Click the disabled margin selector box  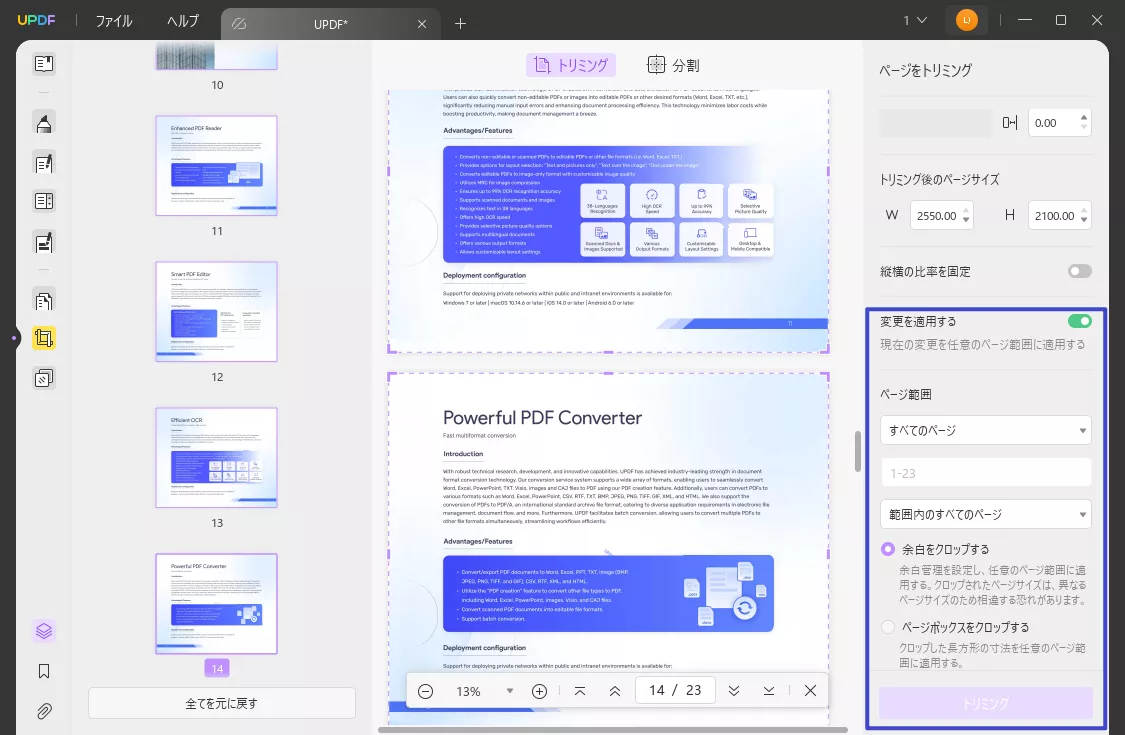[936, 123]
